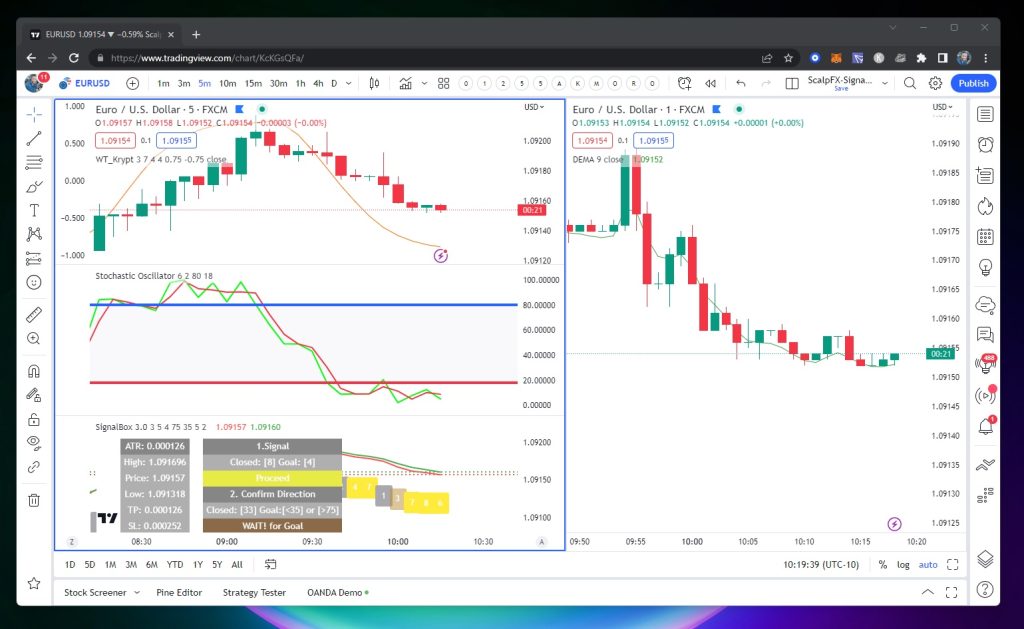
Task: Click the chart settings gear icon
Action: click(x=935, y=83)
